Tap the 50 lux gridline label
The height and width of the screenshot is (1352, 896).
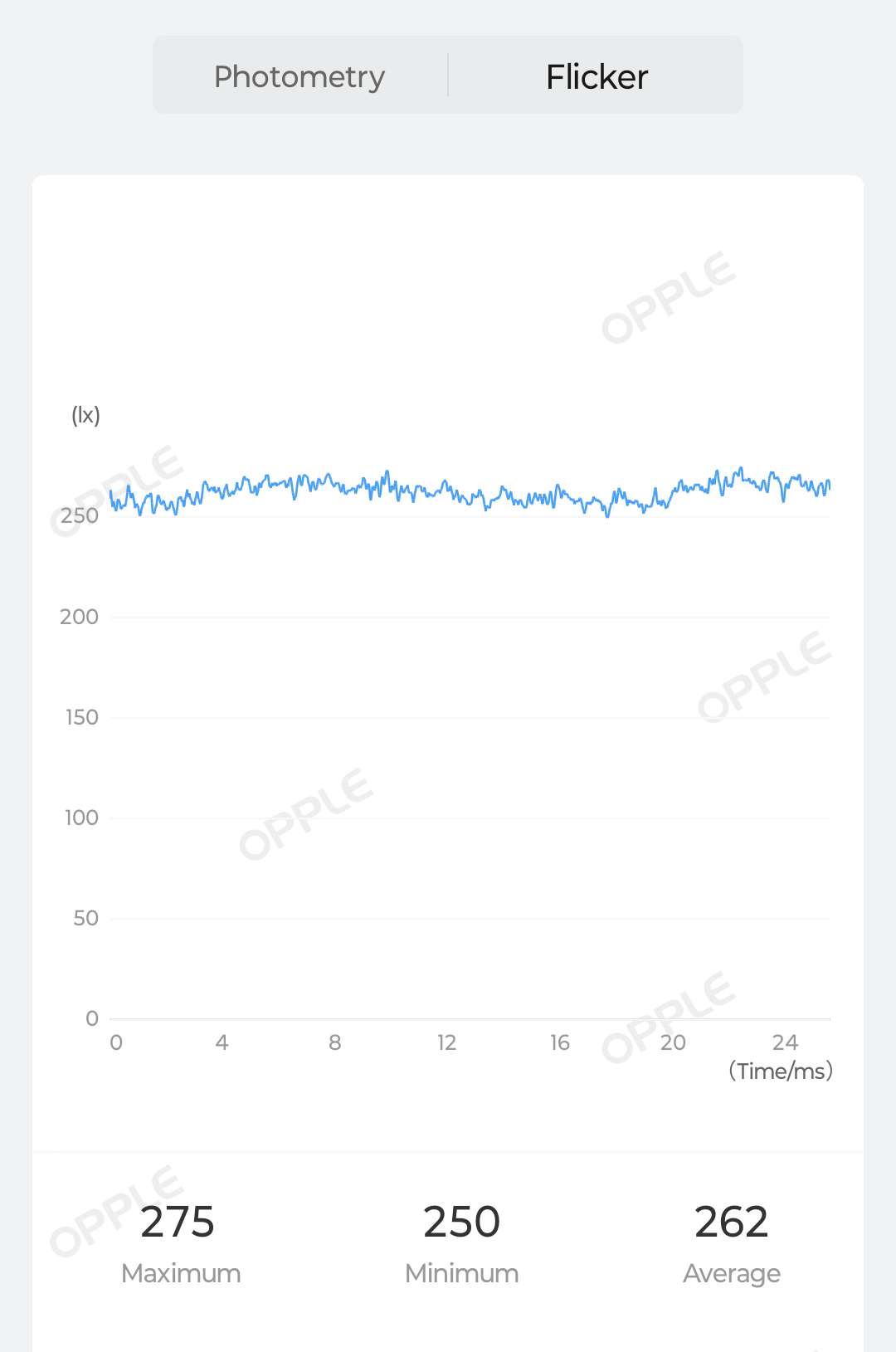click(85, 918)
